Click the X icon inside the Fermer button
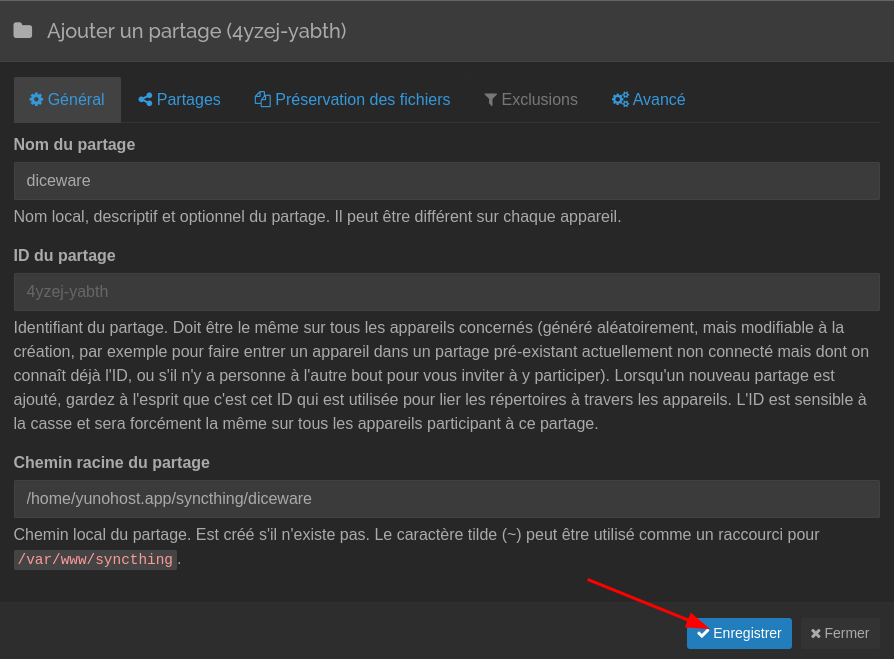The height and width of the screenshot is (659, 894). coord(818,633)
